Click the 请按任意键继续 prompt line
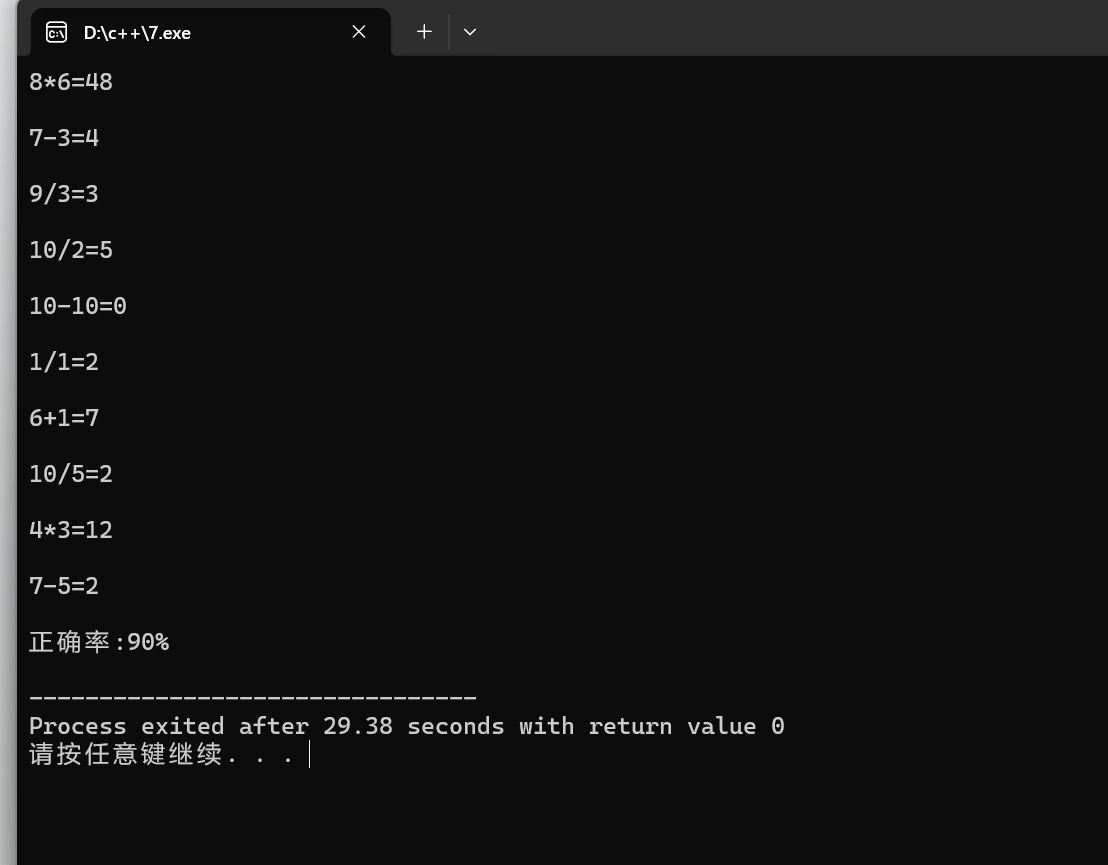The width and height of the screenshot is (1108, 865). point(161,754)
